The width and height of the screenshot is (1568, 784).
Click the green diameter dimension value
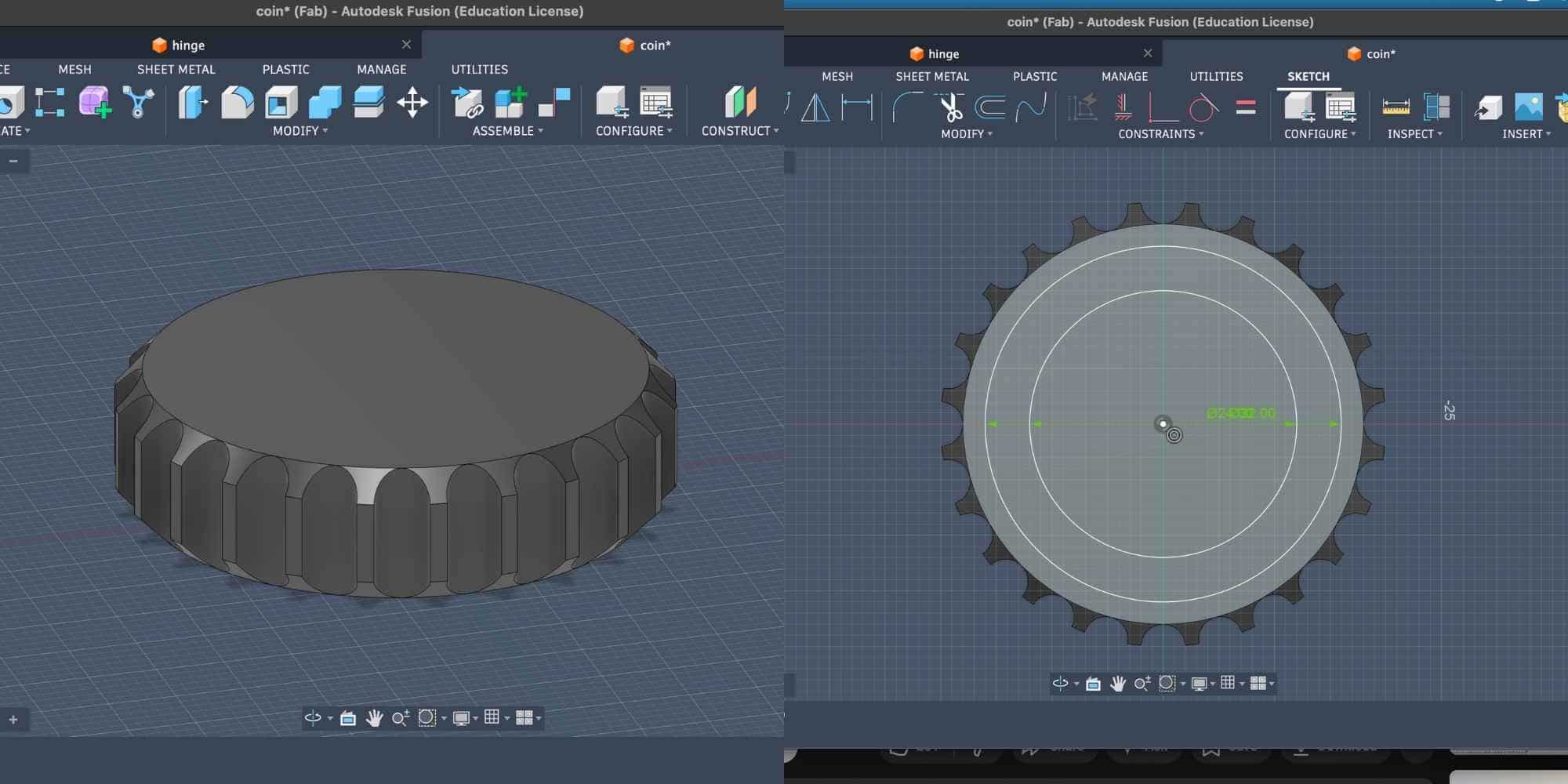(1240, 413)
